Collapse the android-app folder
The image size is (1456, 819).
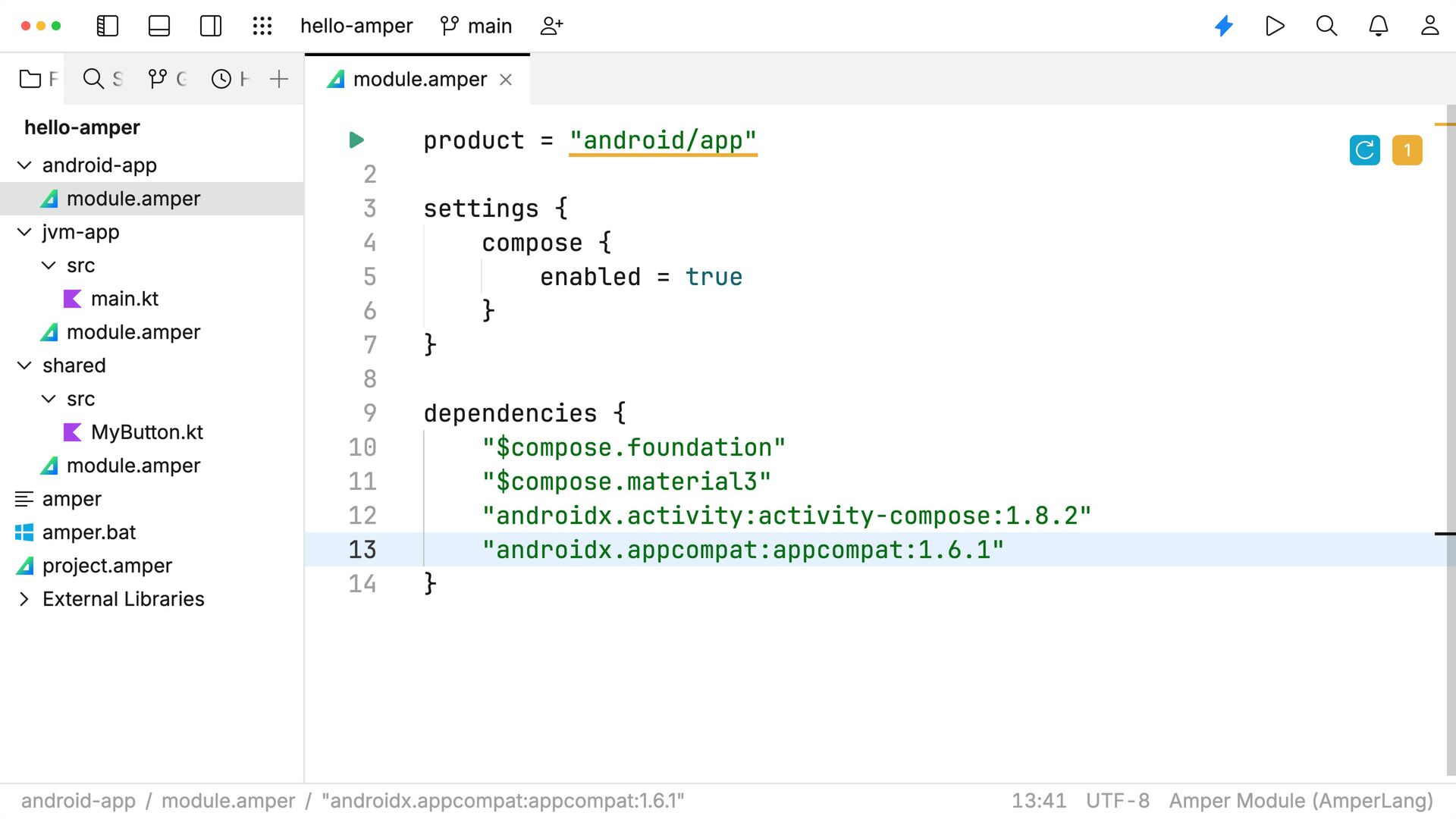point(24,165)
